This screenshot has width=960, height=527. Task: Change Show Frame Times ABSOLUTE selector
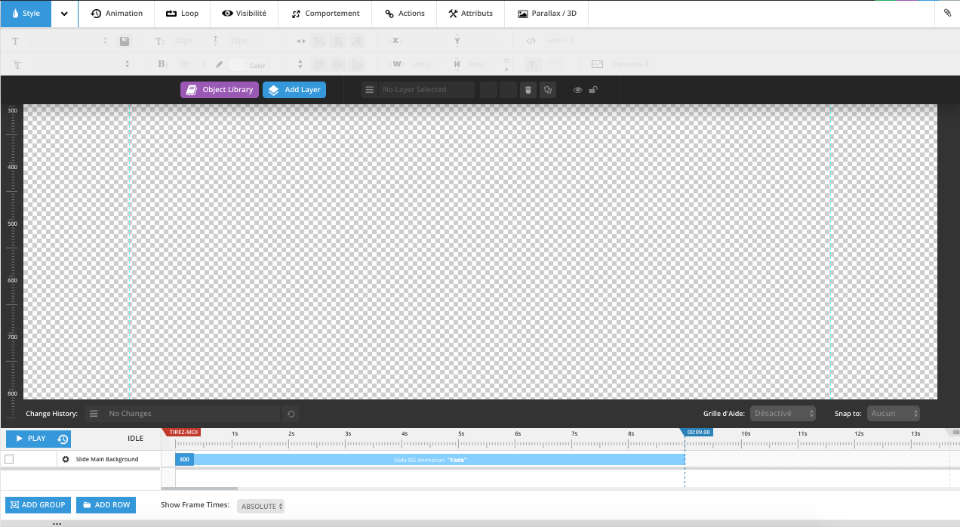(x=261, y=506)
